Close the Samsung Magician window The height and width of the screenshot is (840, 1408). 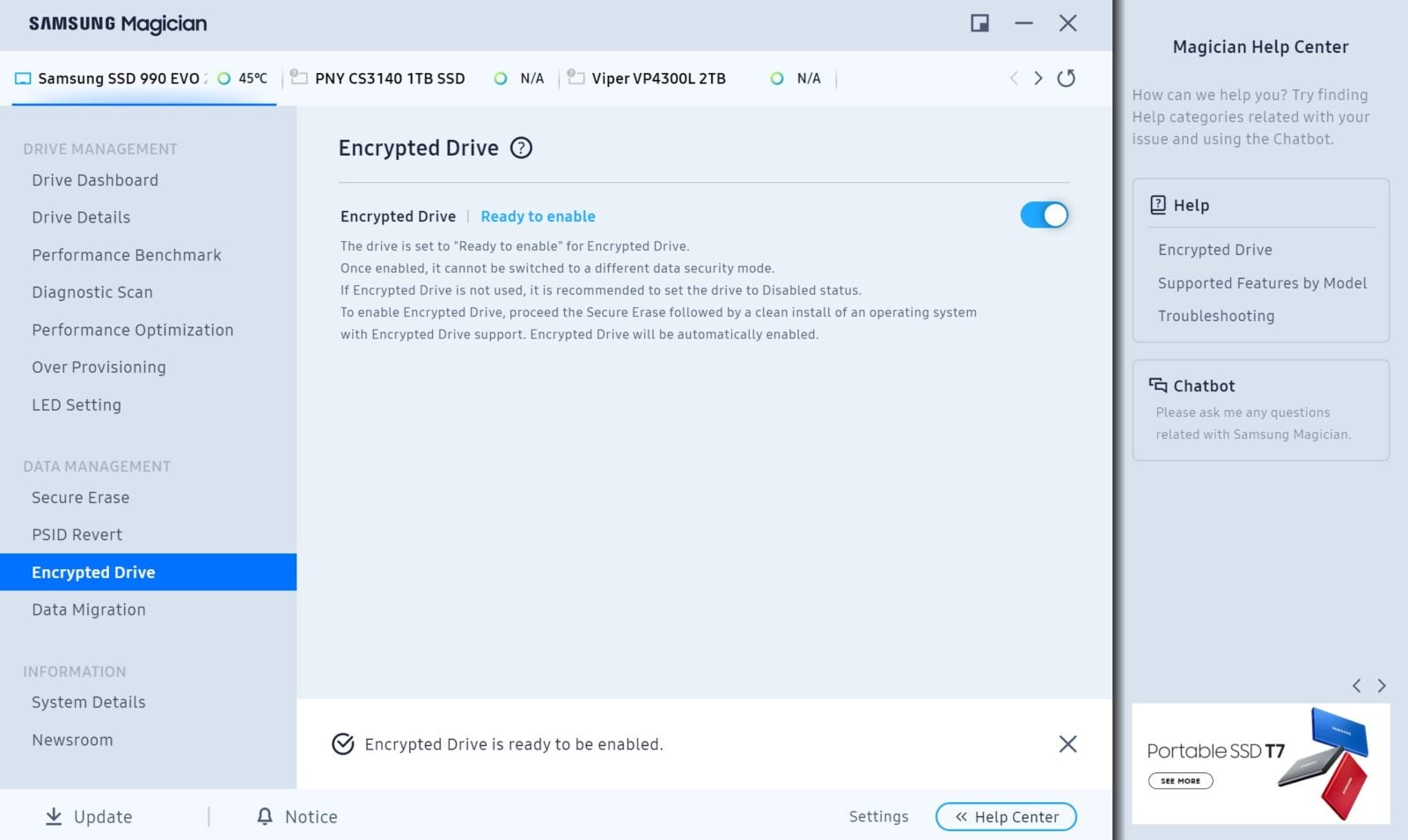(x=1067, y=23)
